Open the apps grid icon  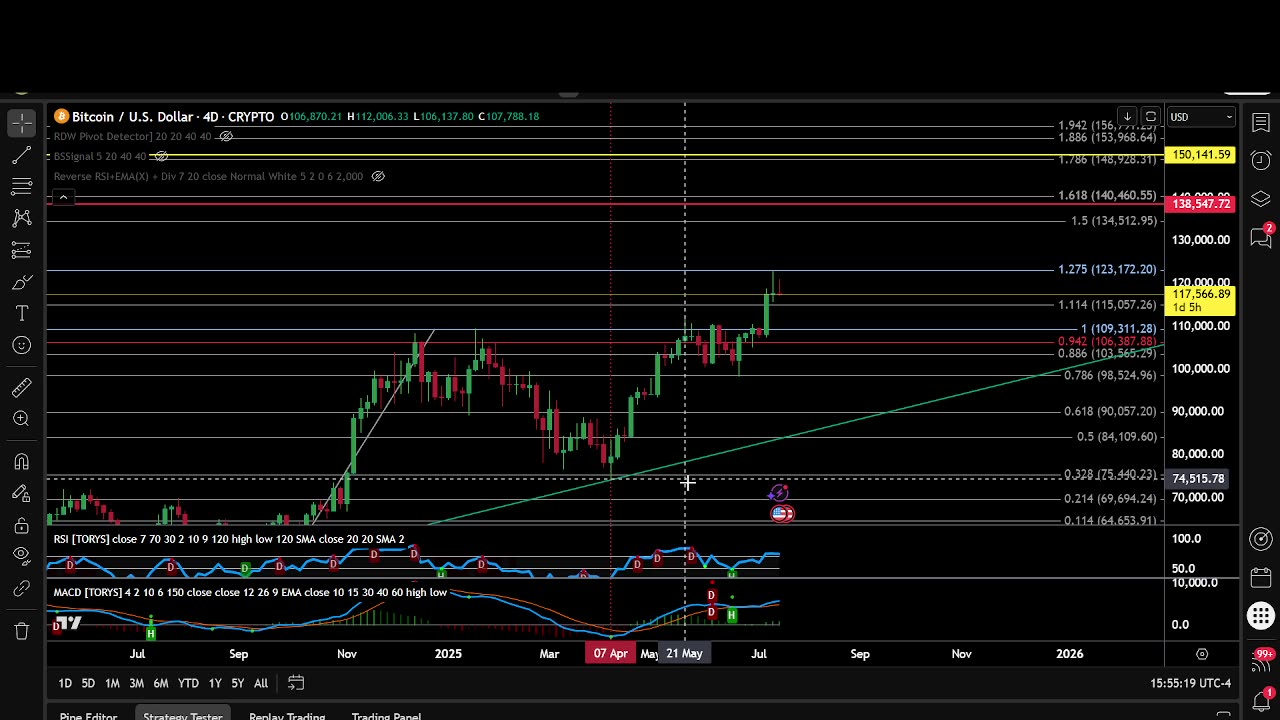click(x=1260, y=616)
